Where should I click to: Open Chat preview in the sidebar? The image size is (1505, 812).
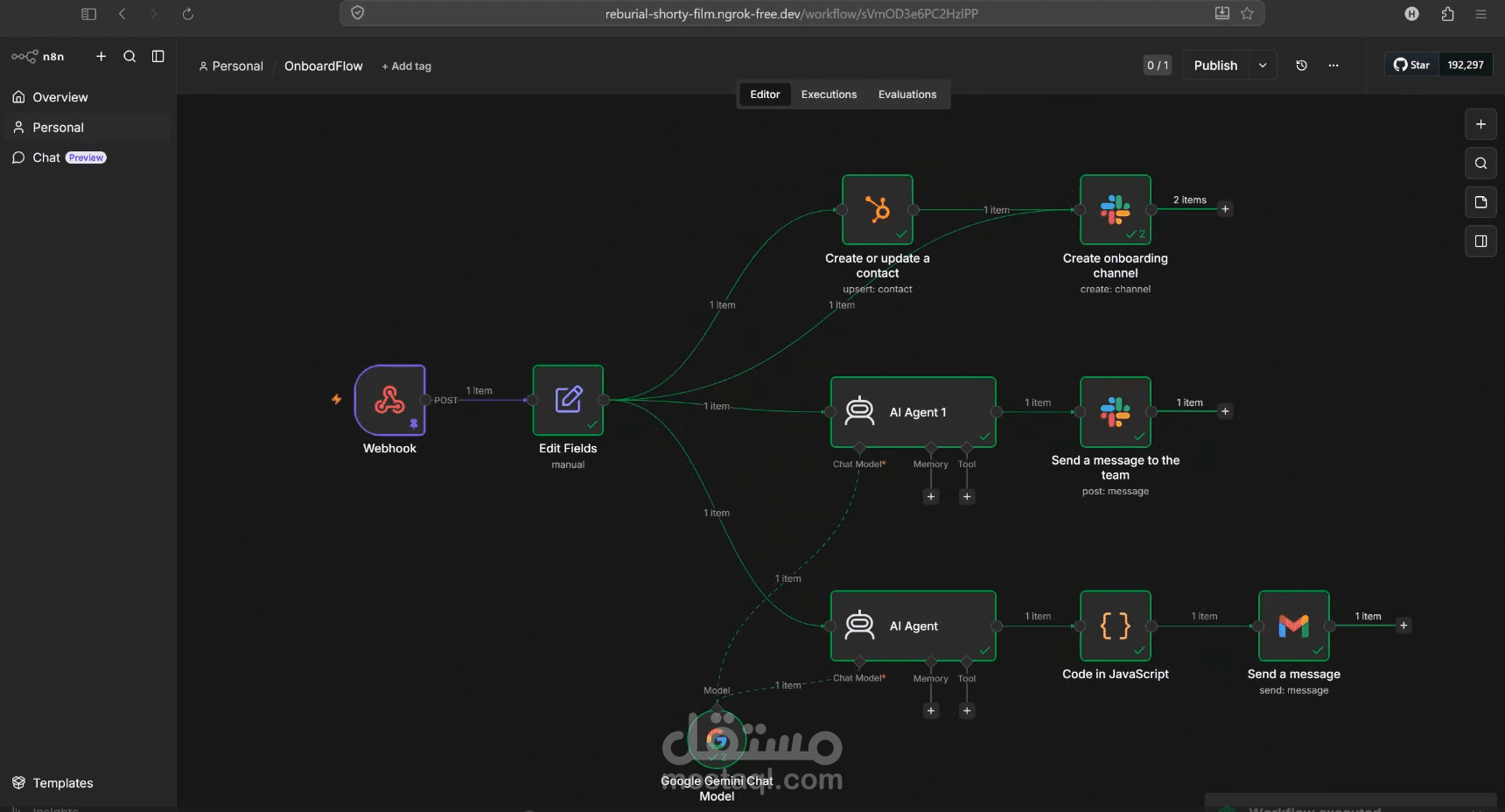click(87, 157)
